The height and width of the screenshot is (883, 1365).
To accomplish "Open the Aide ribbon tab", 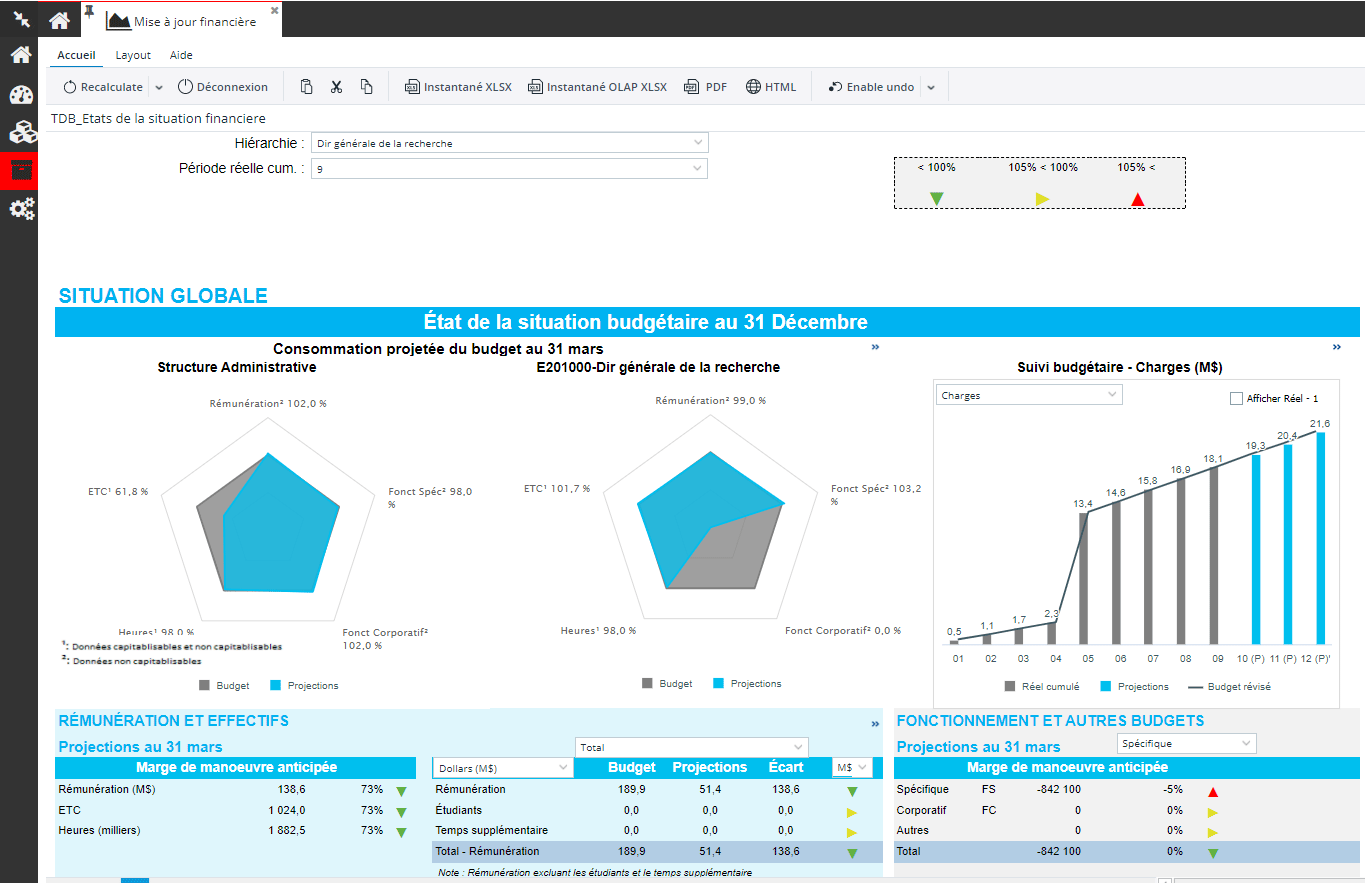I will [181, 55].
